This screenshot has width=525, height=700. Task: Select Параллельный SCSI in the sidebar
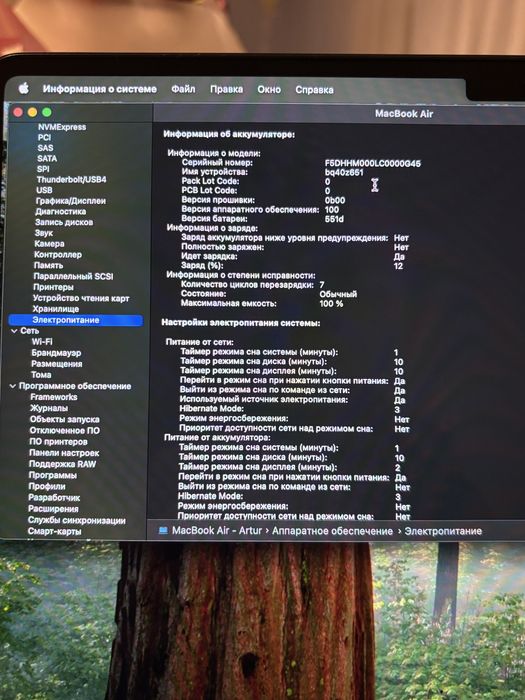(x=73, y=276)
